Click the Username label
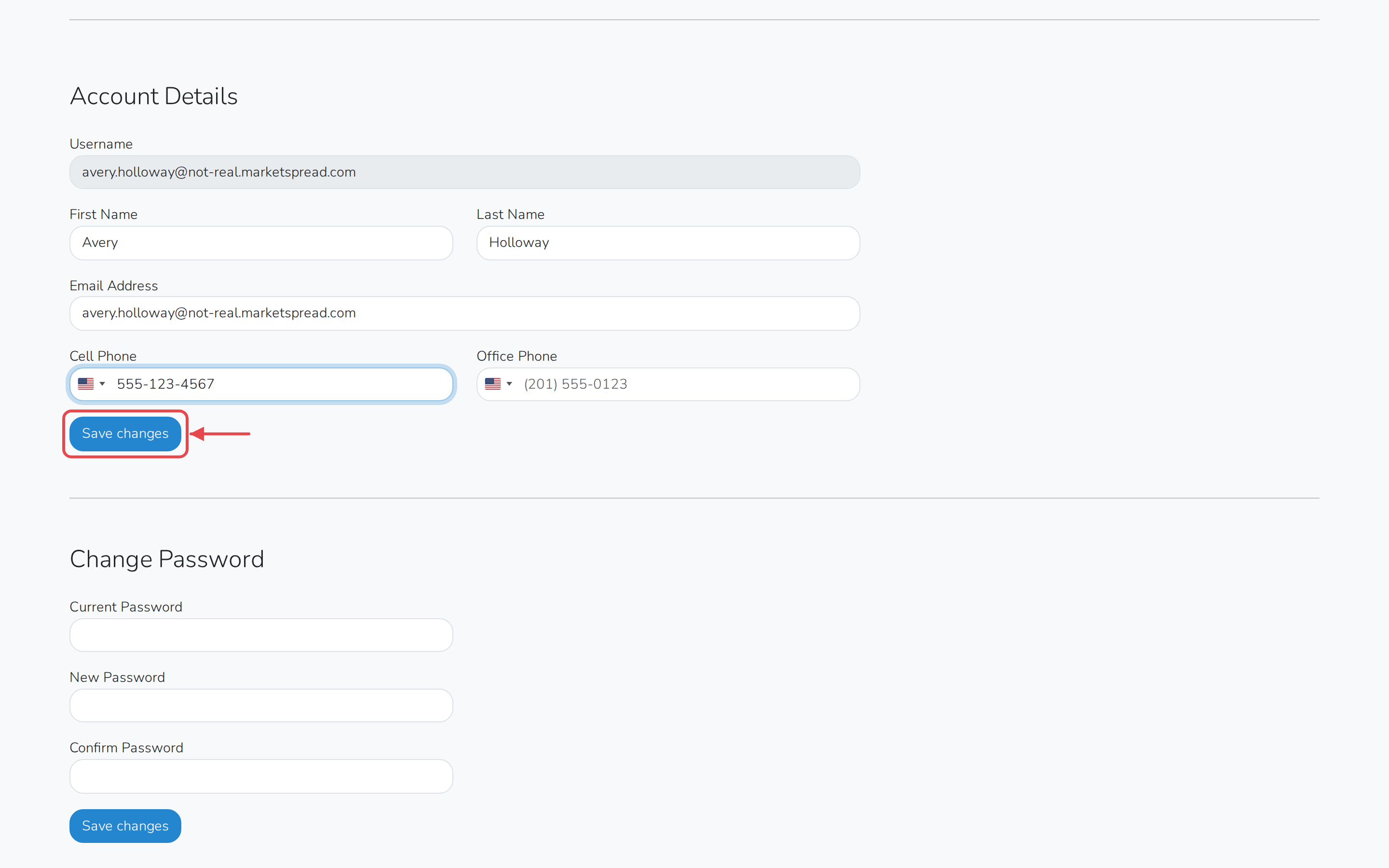The image size is (1389, 868). click(x=101, y=144)
